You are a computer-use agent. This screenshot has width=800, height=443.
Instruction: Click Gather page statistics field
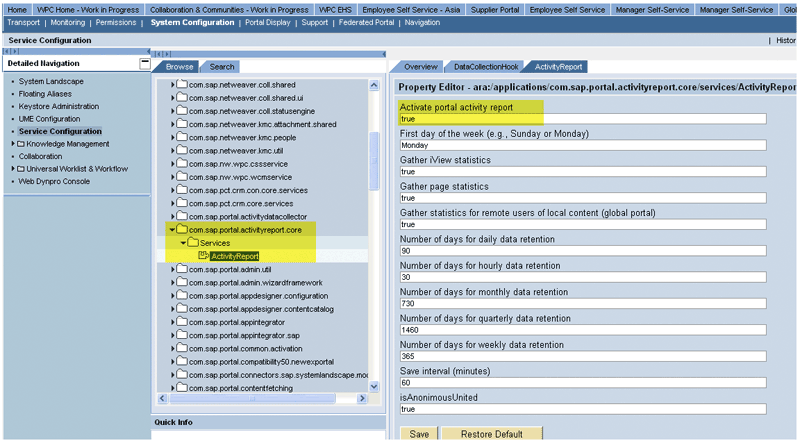point(583,198)
